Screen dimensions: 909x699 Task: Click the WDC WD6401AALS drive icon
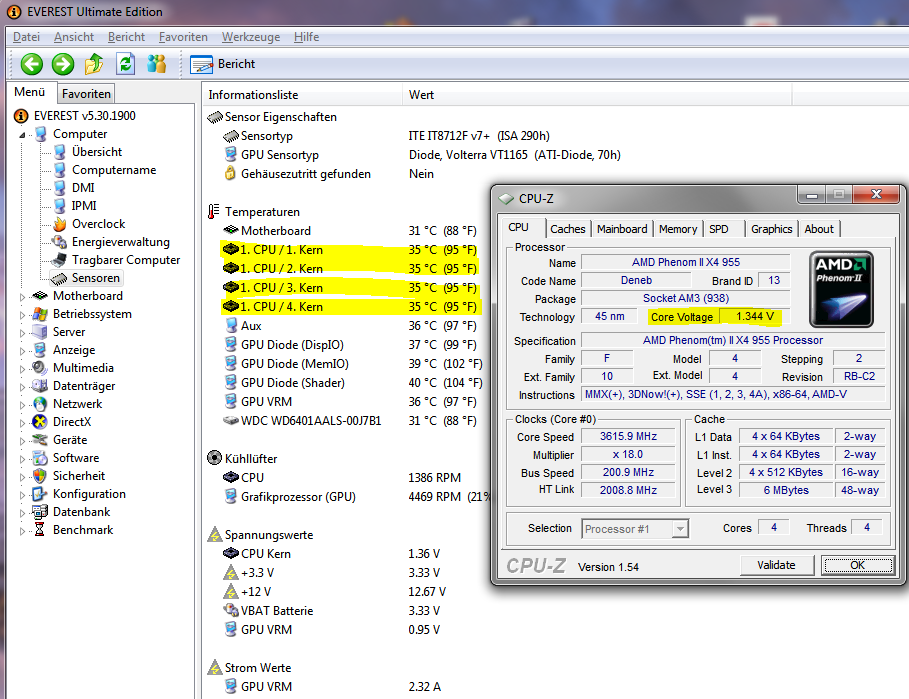(x=231, y=420)
